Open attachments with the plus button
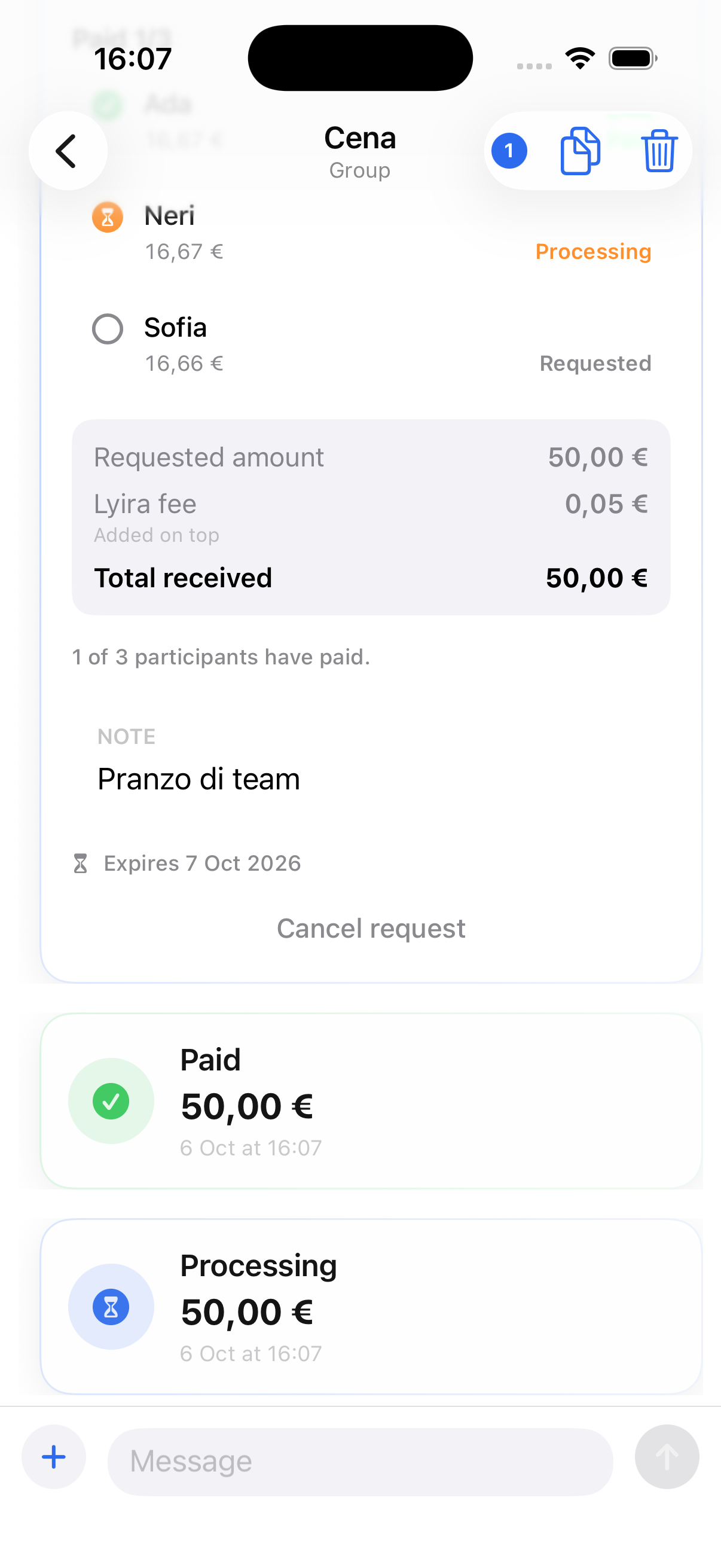Screen dimensions: 721x1568 point(54,1457)
